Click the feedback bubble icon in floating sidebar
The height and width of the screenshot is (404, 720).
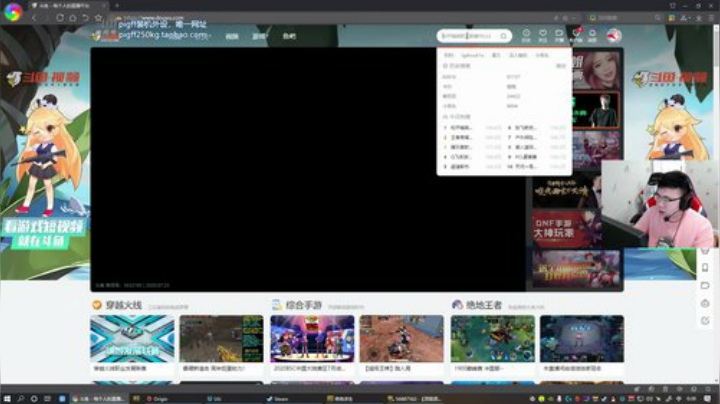(x=705, y=286)
